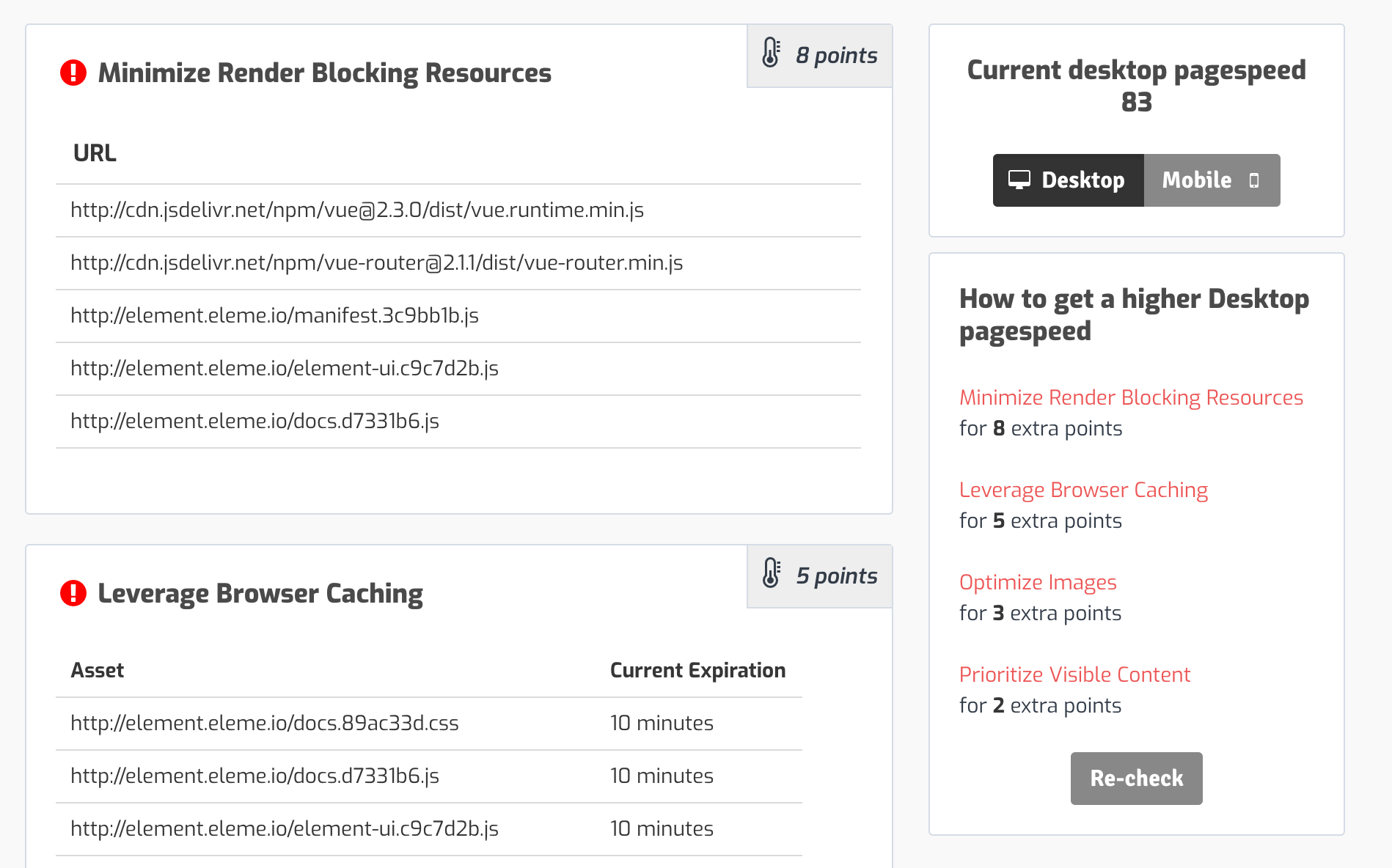Click thermometer icon next to 5 points
This screenshot has width=1392, height=868.
[771, 573]
